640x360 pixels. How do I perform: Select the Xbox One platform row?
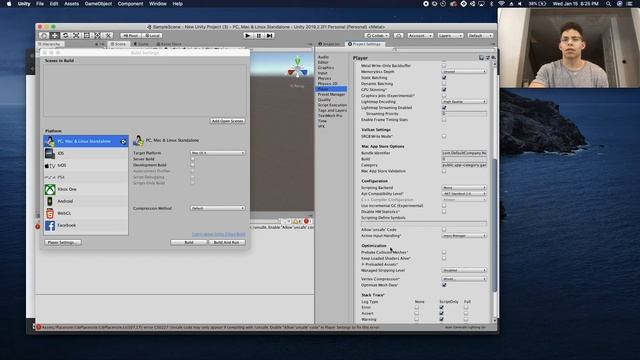coord(86,189)
